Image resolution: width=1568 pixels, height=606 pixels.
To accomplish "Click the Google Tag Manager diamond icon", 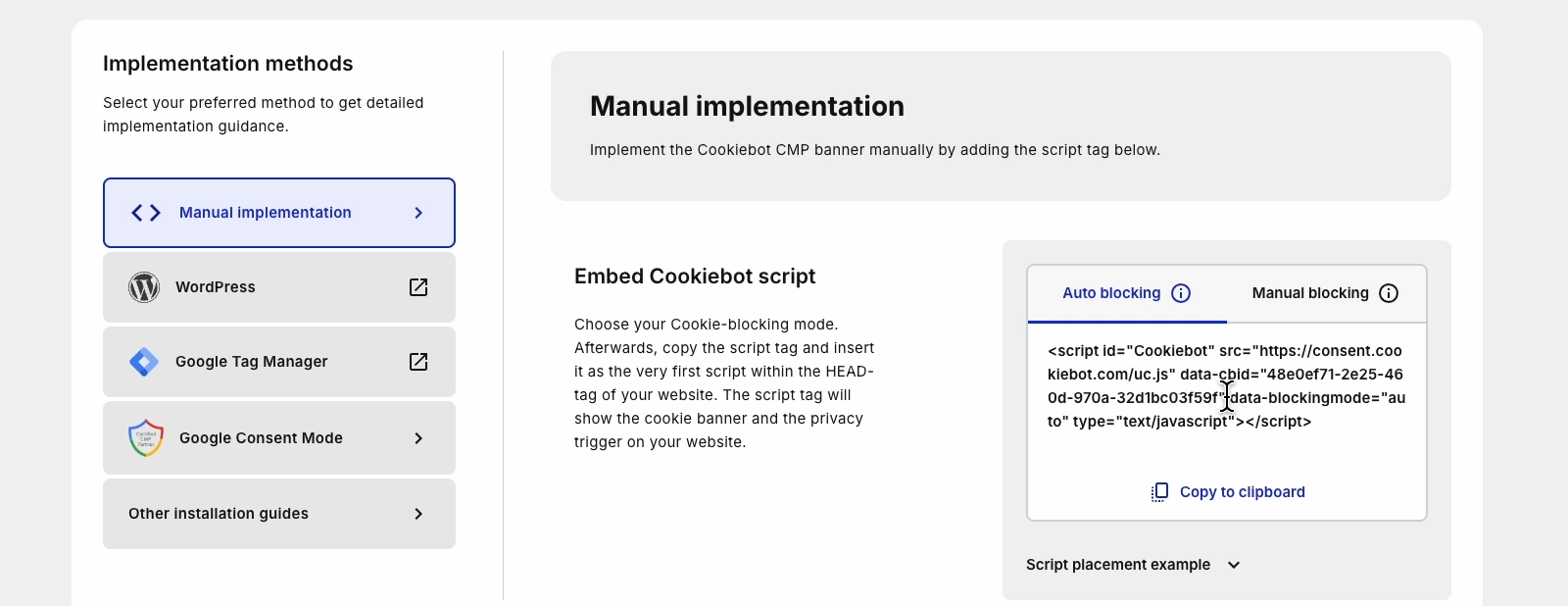I will pos(144,362).
